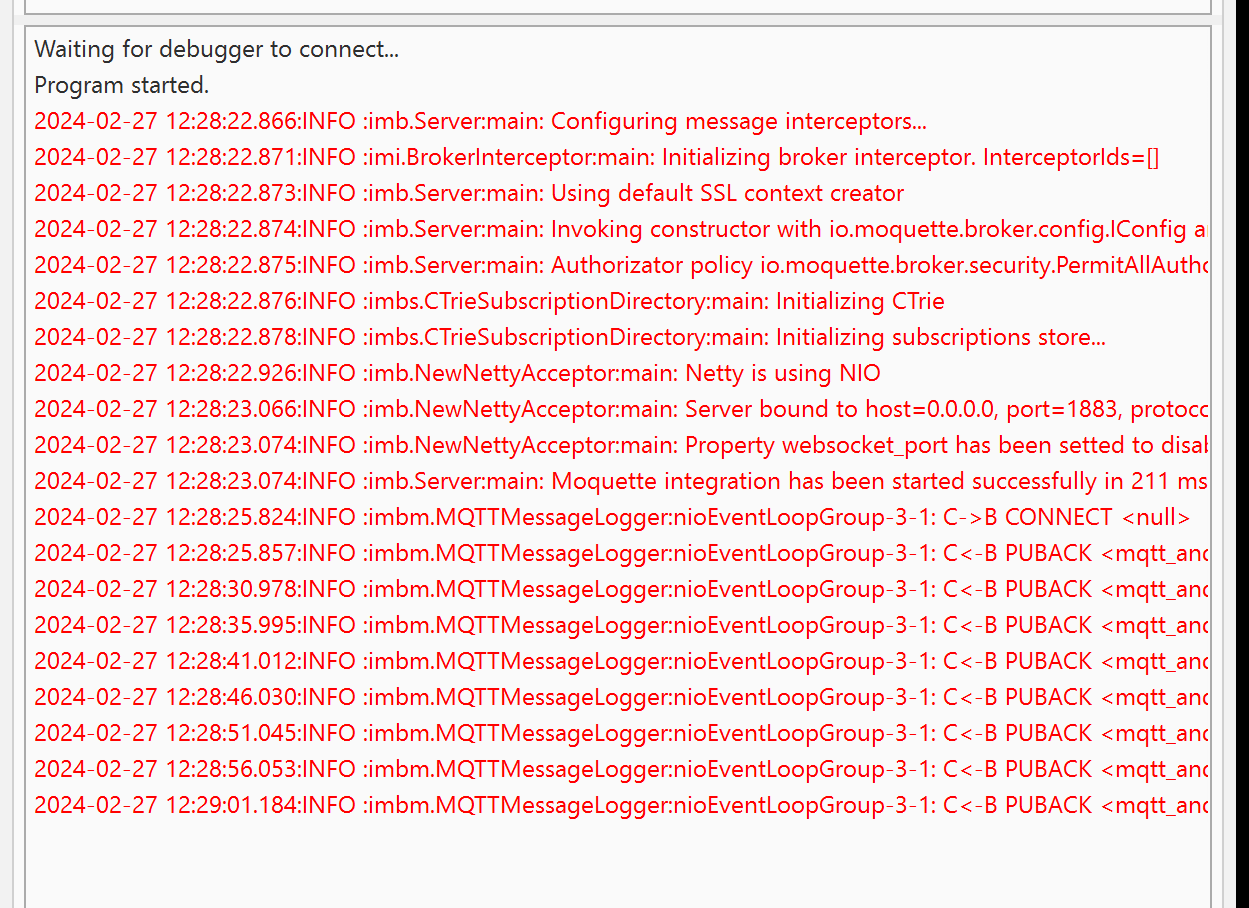Select the PUBACK entry timestamped 12:28:30.978
Viewport: 1249px width, 908px height.
click(x=620, y=589)
